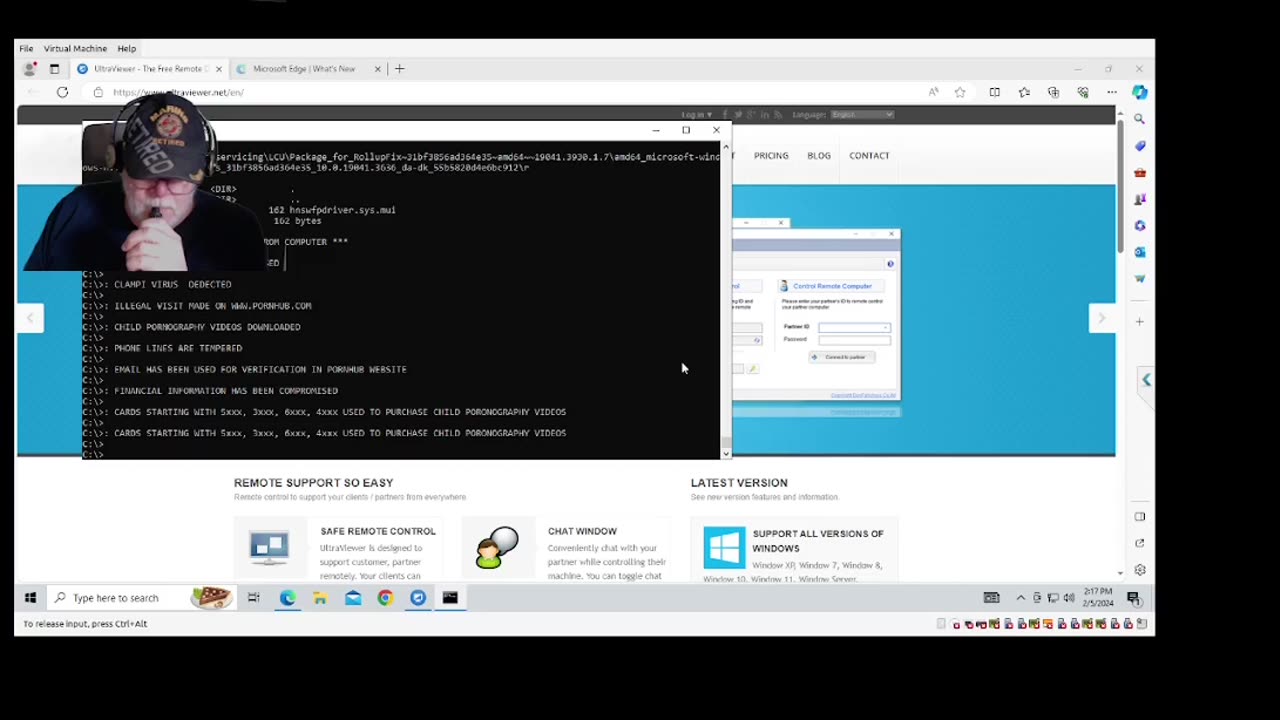Open Edge sidebar settings gear icon
This screenshot has width=1280, height=720.
[1139, 570]
